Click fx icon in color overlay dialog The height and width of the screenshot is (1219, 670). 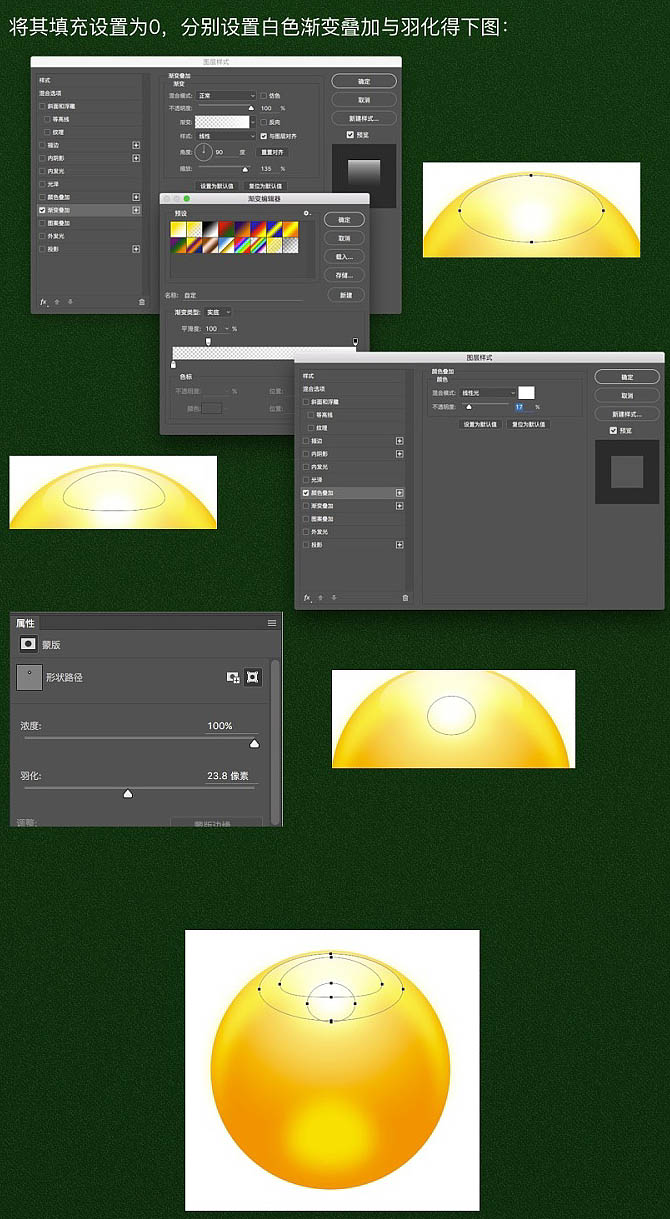coord(307,597)
